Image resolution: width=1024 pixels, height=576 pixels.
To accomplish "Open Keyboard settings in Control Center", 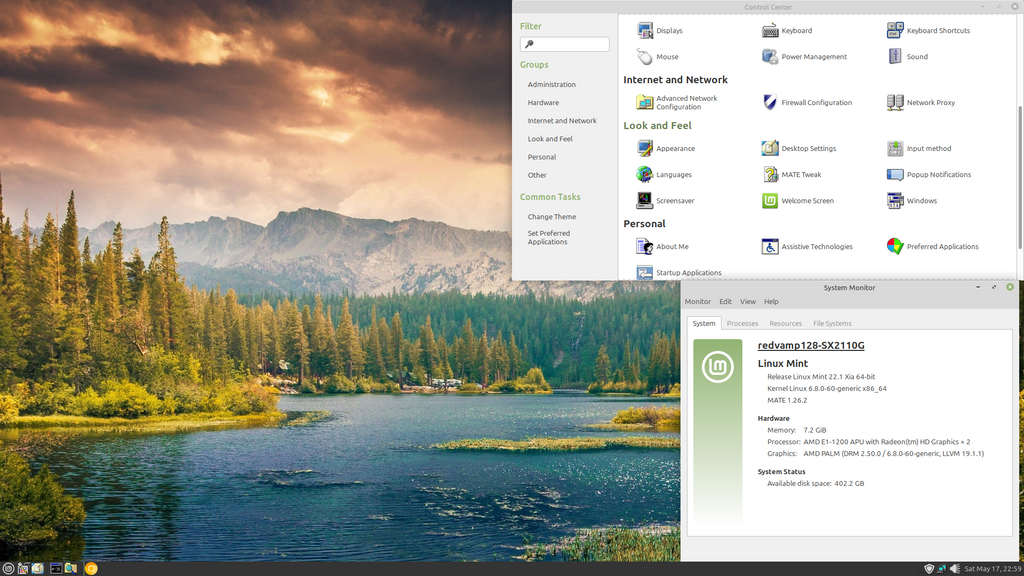I will tap(787, 31).
